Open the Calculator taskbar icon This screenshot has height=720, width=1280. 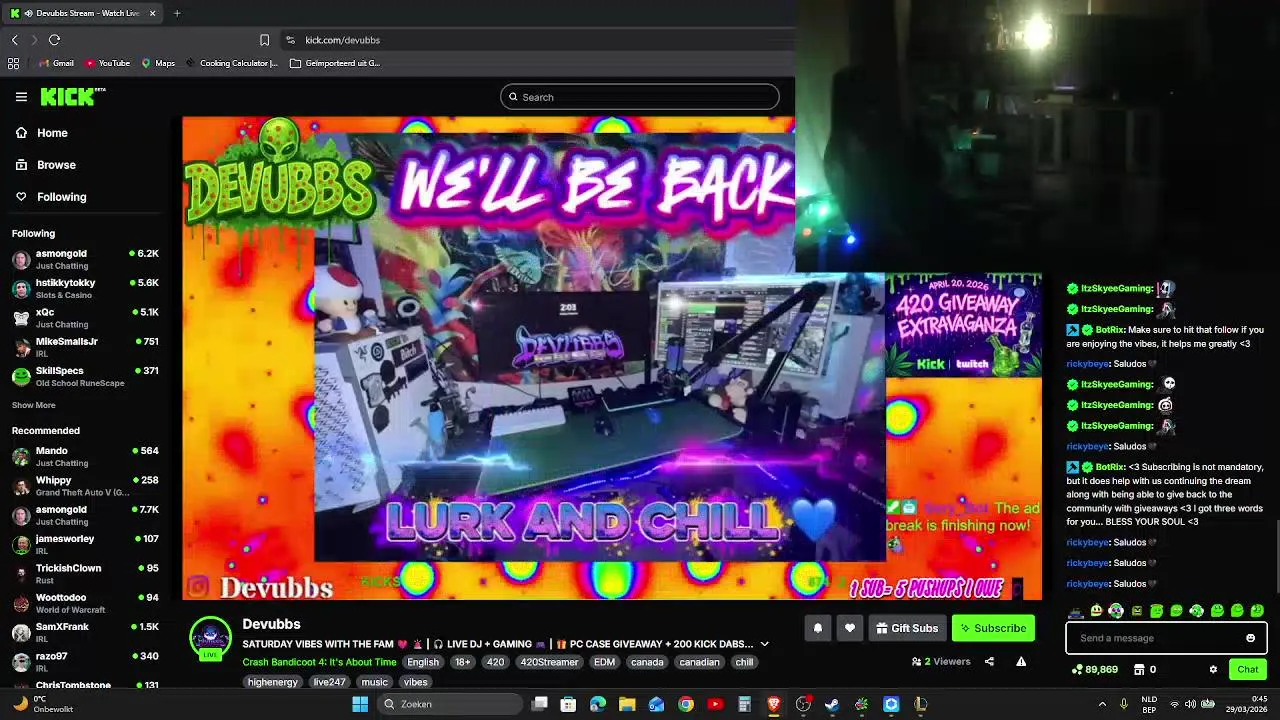pos(744,704)
